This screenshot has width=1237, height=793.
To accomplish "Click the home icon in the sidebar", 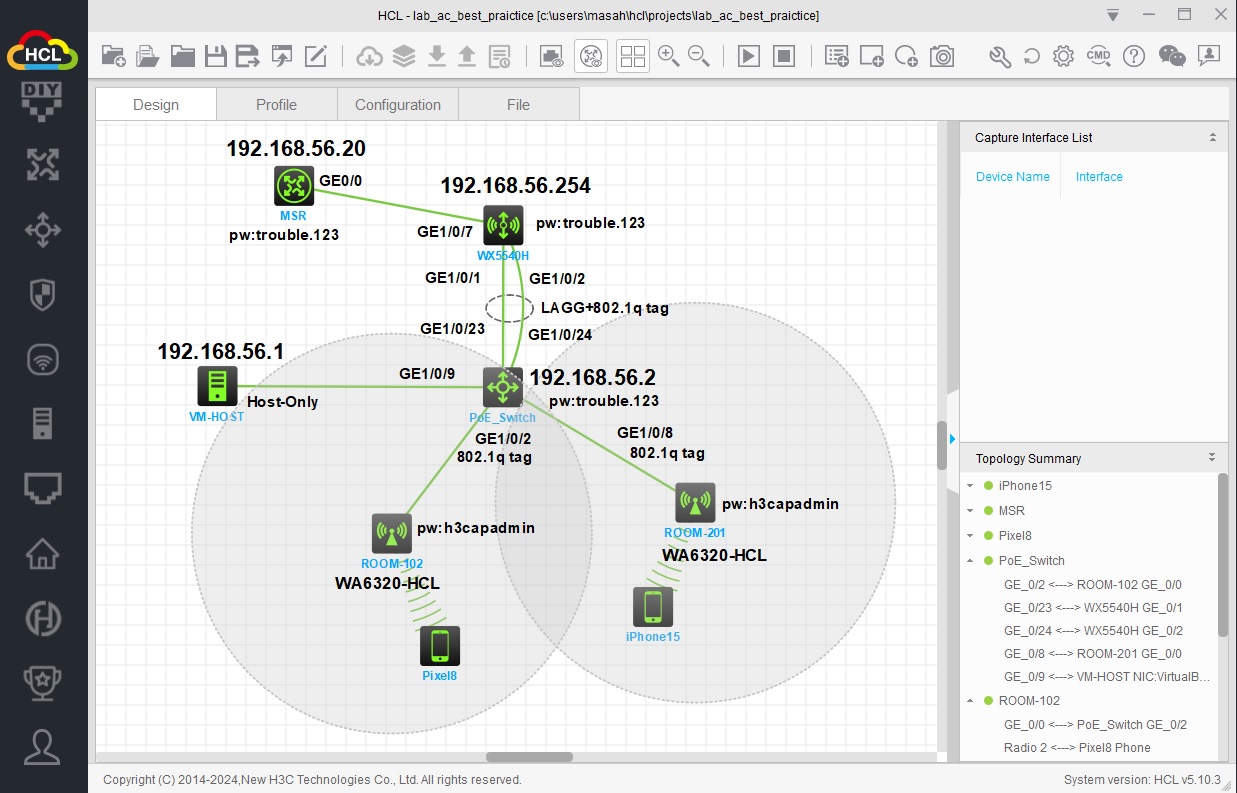I will [x=43, y=552].
